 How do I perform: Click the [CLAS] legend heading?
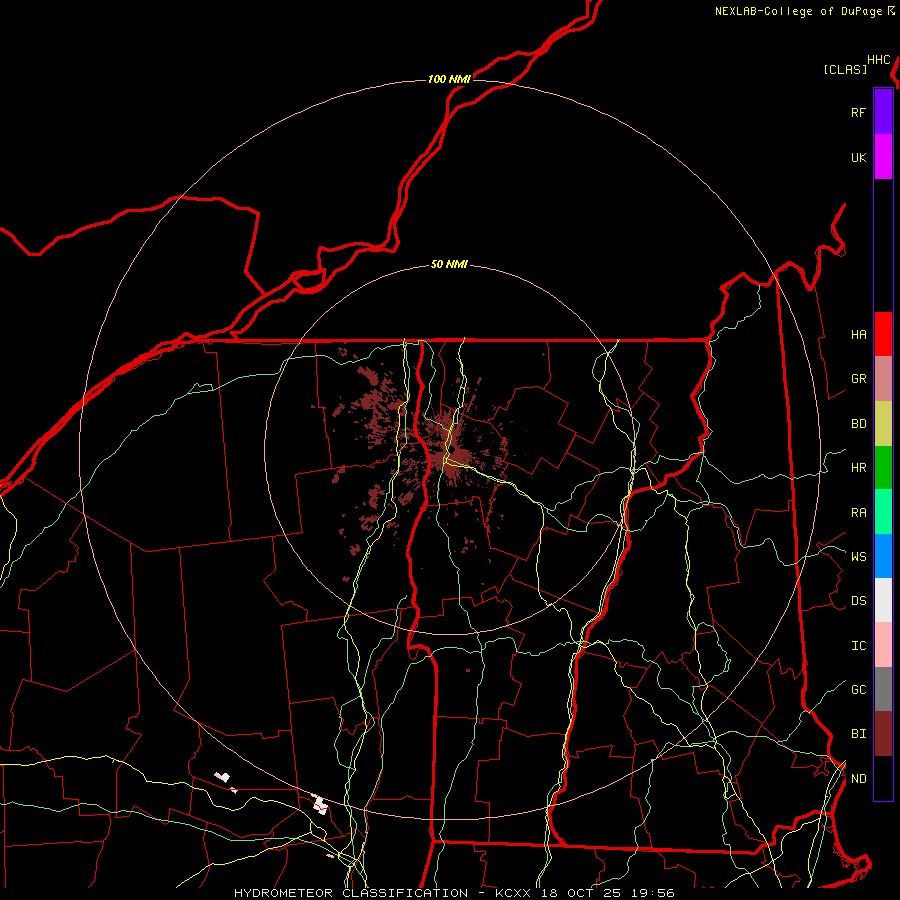click(x=845, y=69)
